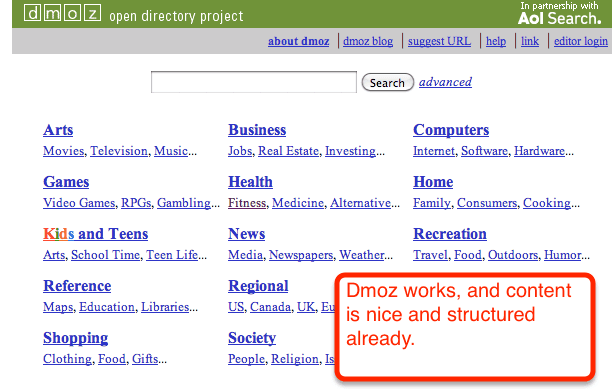Open the Hardware subcategory
This screenshot has width=614, height=389.
tap(539, 151)
